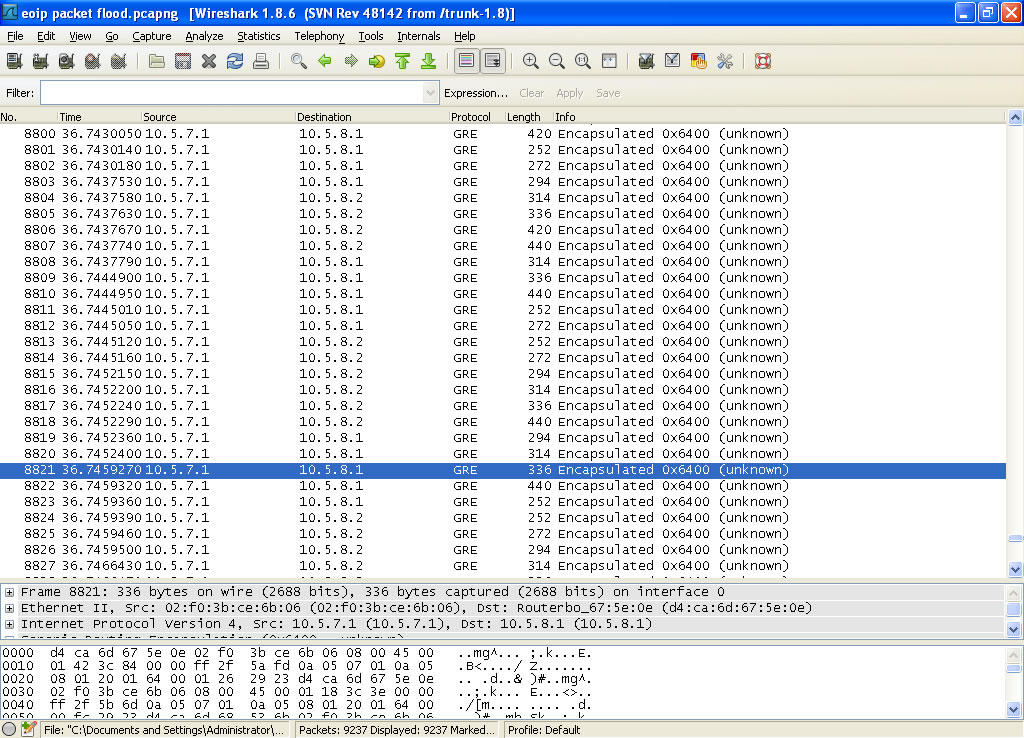Image resolution: width=1024 pixels, height=738 pixels.
Task: Click into the display Filter field
Action: [x=232, y=93]
